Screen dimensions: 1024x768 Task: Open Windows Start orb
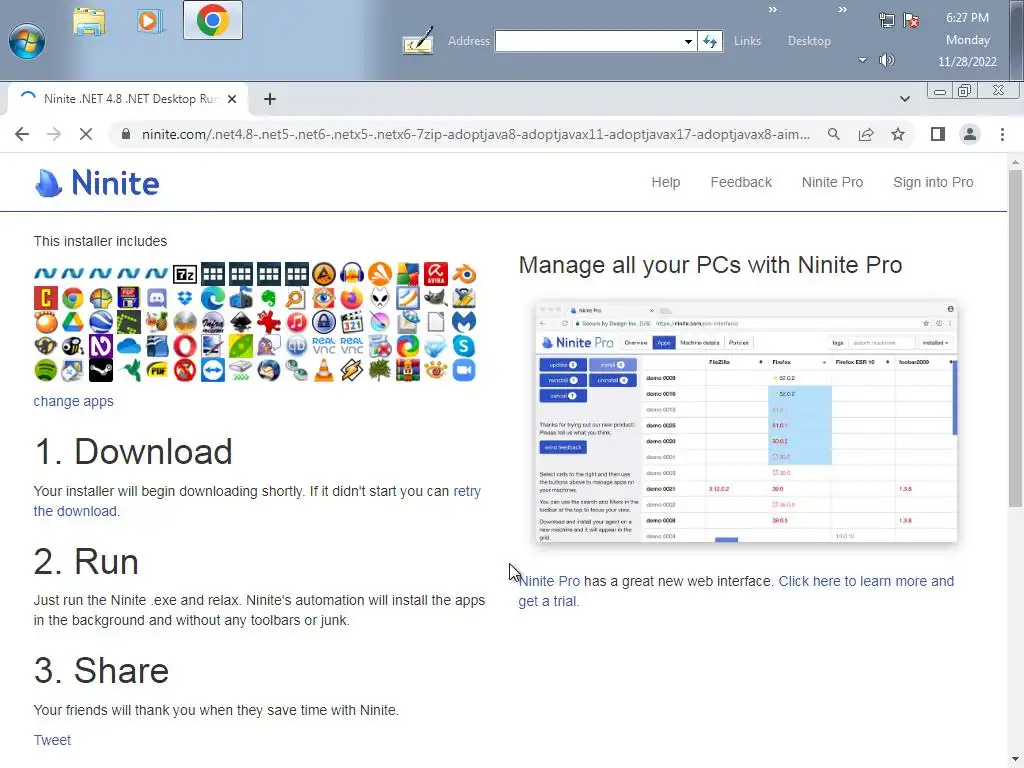coord(27,40)
